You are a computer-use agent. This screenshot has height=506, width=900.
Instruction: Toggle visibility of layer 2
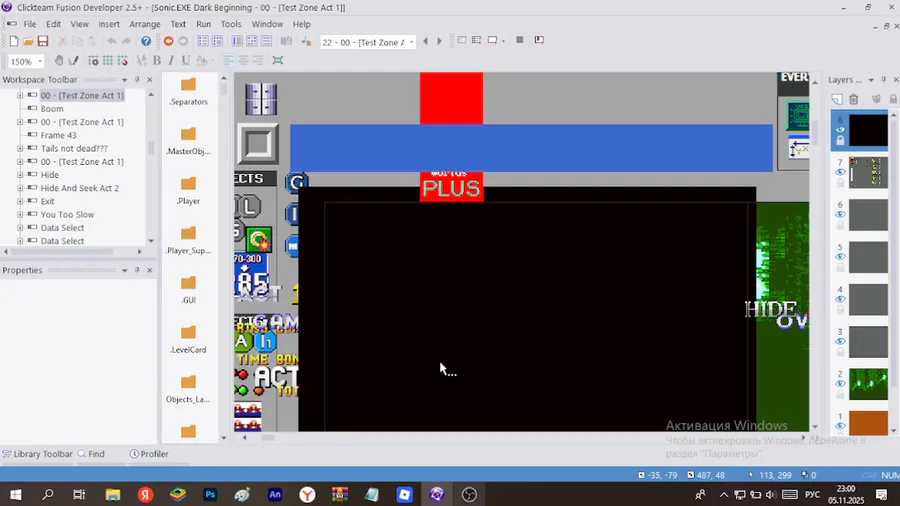pyautogui.click(x=840, y=383)
